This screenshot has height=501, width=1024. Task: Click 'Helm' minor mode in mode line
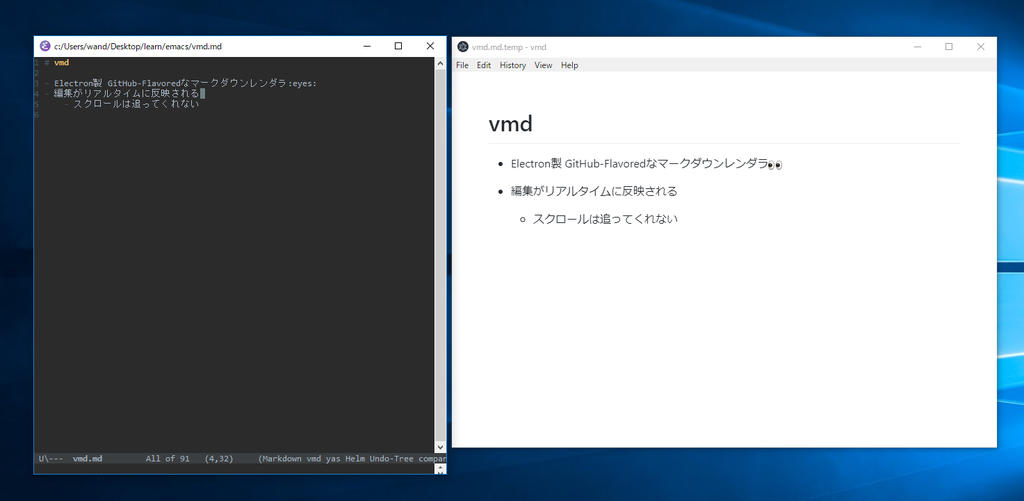click(354, 459)
